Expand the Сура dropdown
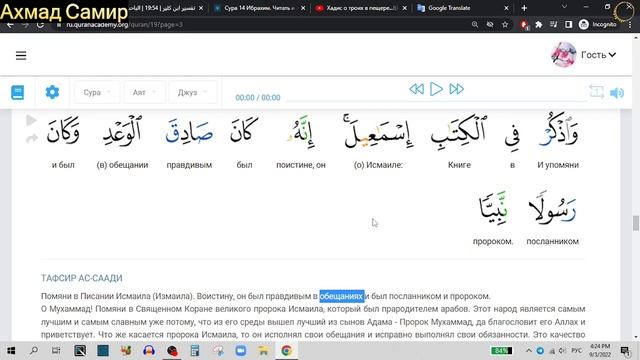Screen dimensions: 640x360 pyautogui.click(x=97, y=93)
